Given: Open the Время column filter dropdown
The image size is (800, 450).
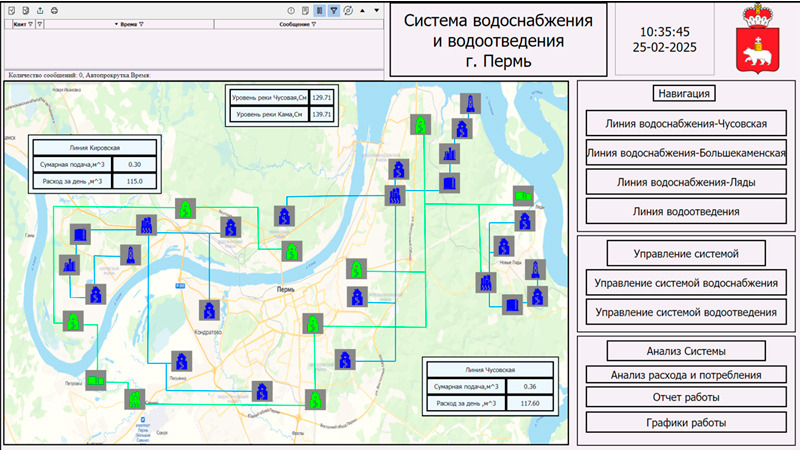Looking at the screenshot, I should (141, 23).
